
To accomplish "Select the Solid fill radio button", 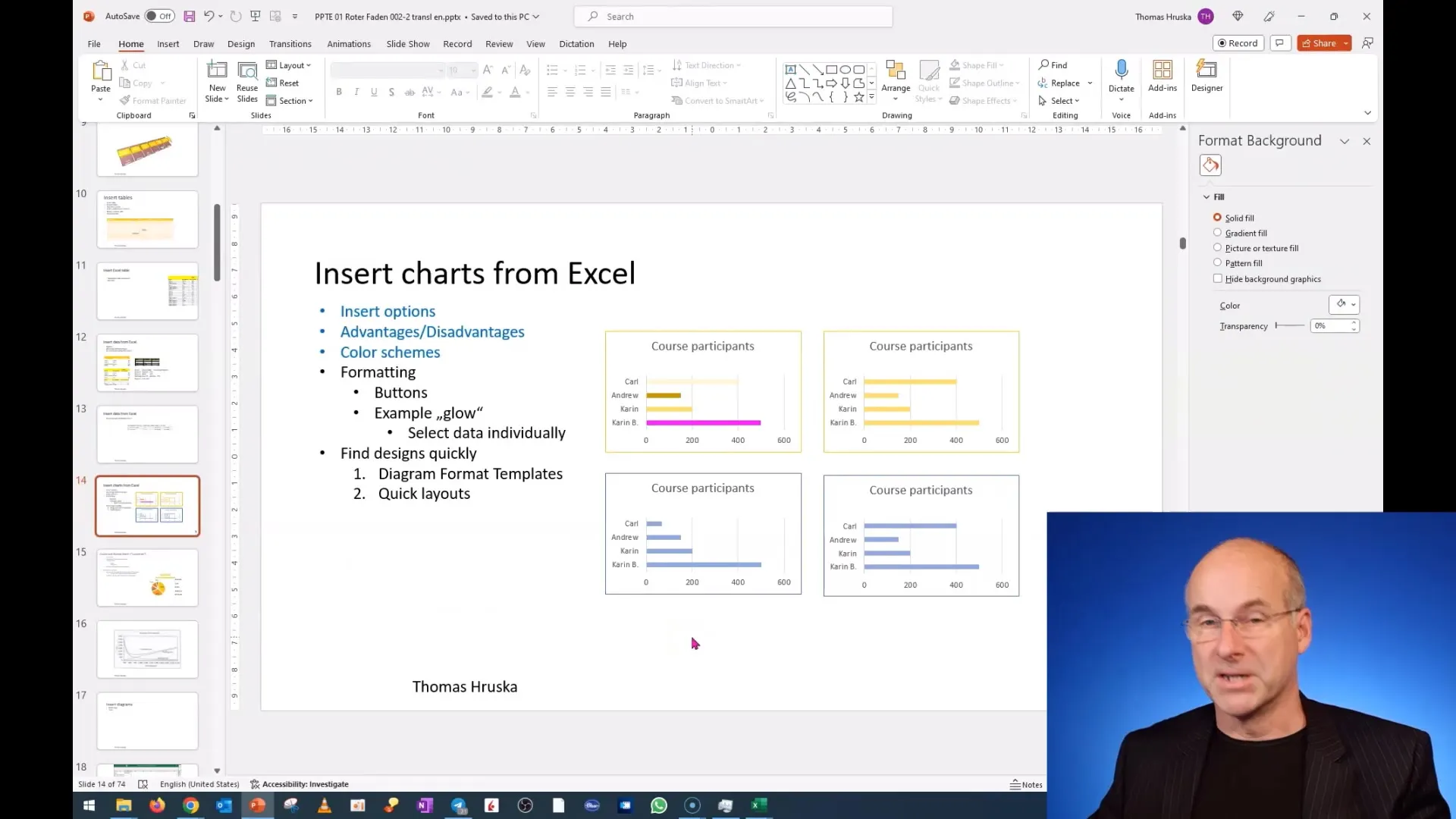I will pyautogui.click(x=1218, y=217).
